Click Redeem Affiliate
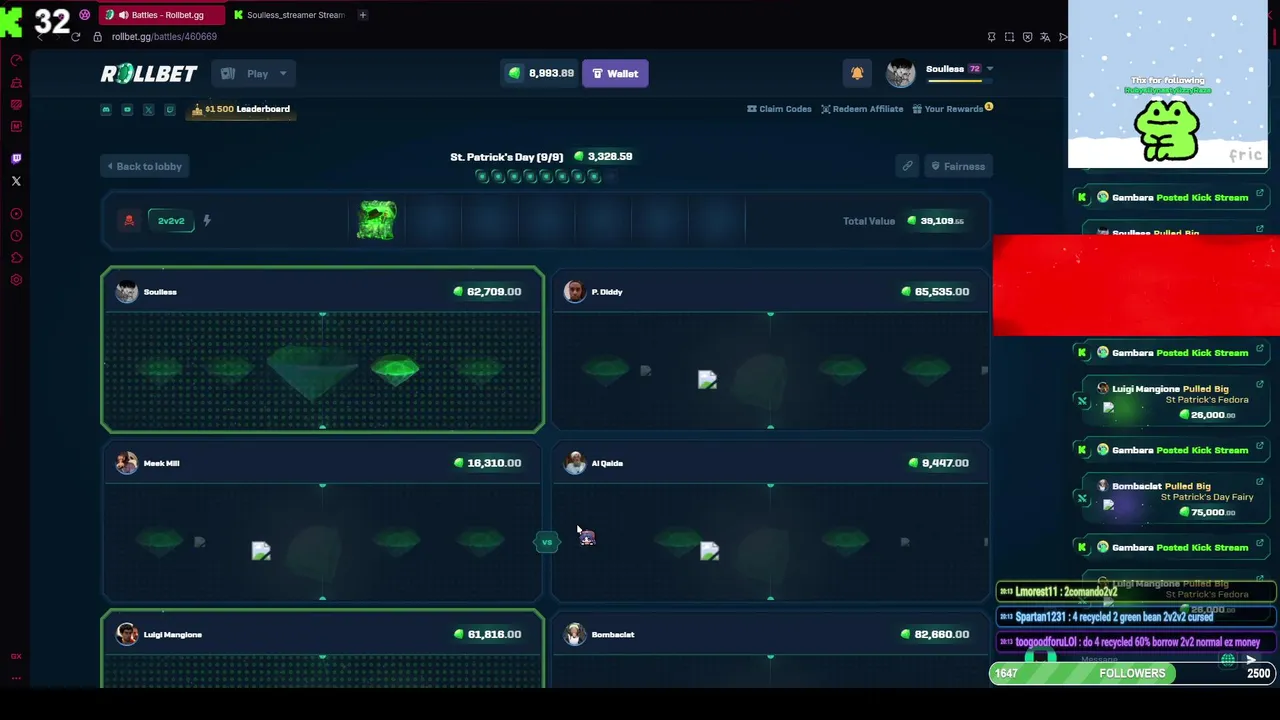The image size is (1280, 720). click(862, 109)
